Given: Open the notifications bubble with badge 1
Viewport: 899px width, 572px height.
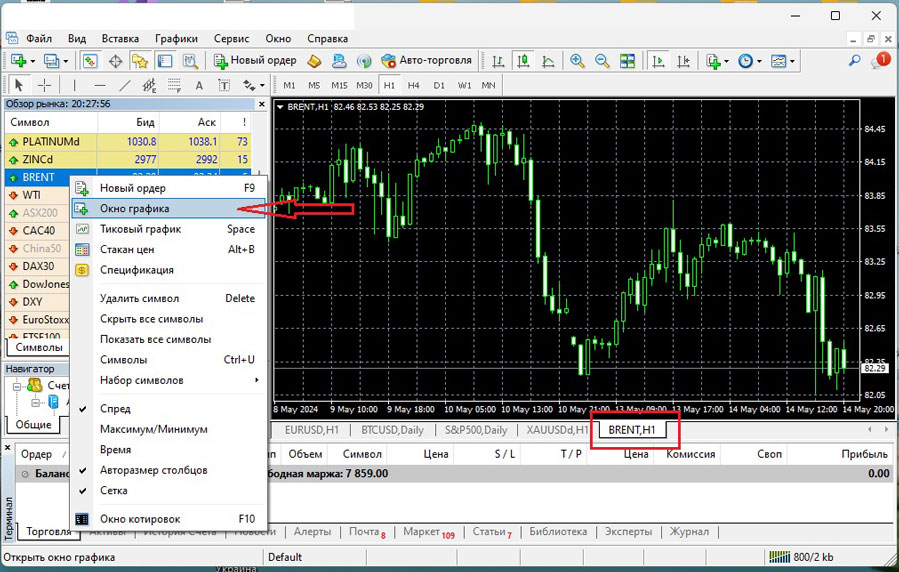Looking at the screenshot, I should [x=880, y=60].
